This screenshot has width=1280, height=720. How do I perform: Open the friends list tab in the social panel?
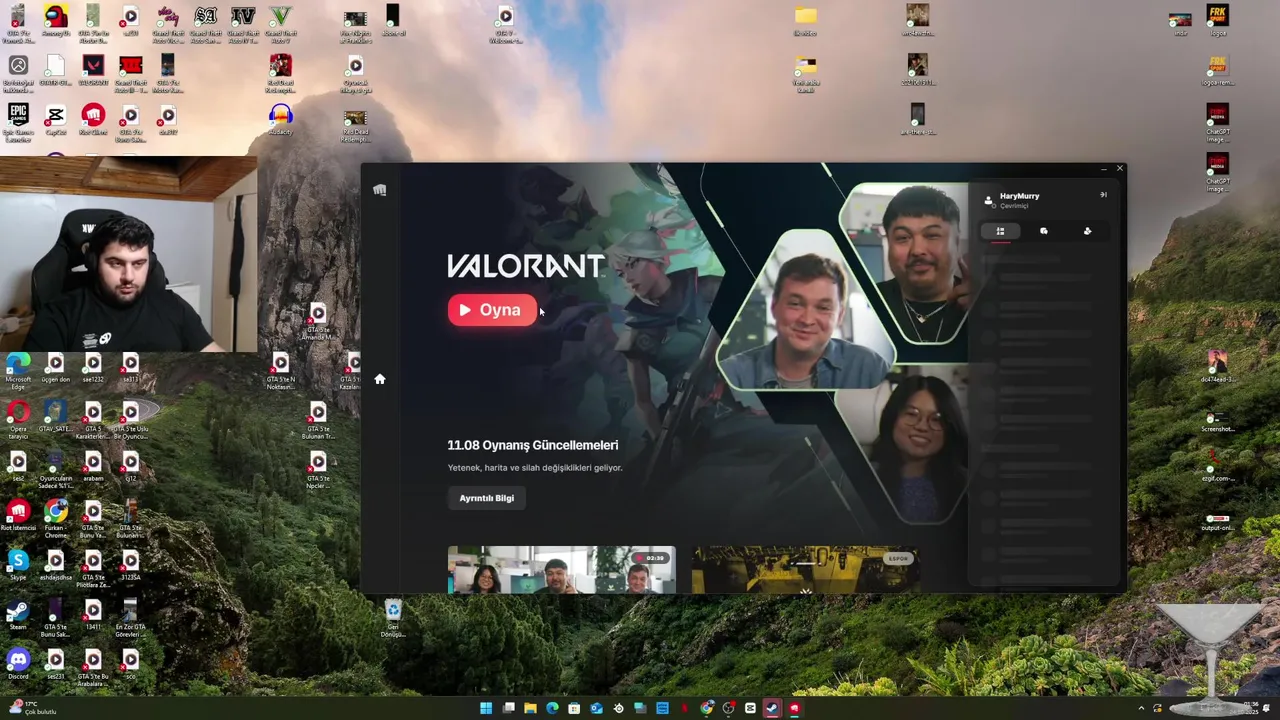coord(1000,231)
